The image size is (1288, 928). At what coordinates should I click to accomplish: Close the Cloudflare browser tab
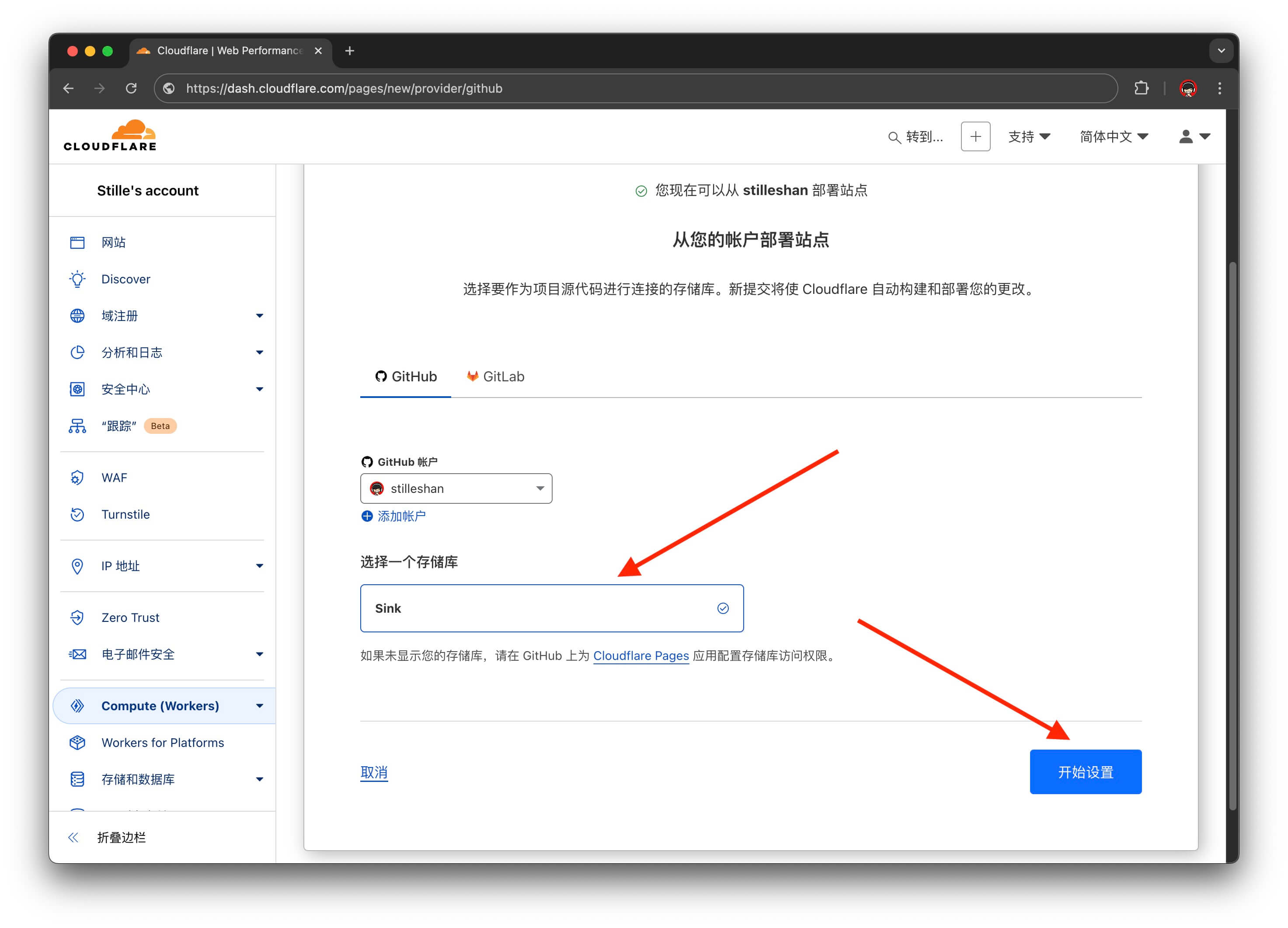pyautogui.click(x=318, y=51)
